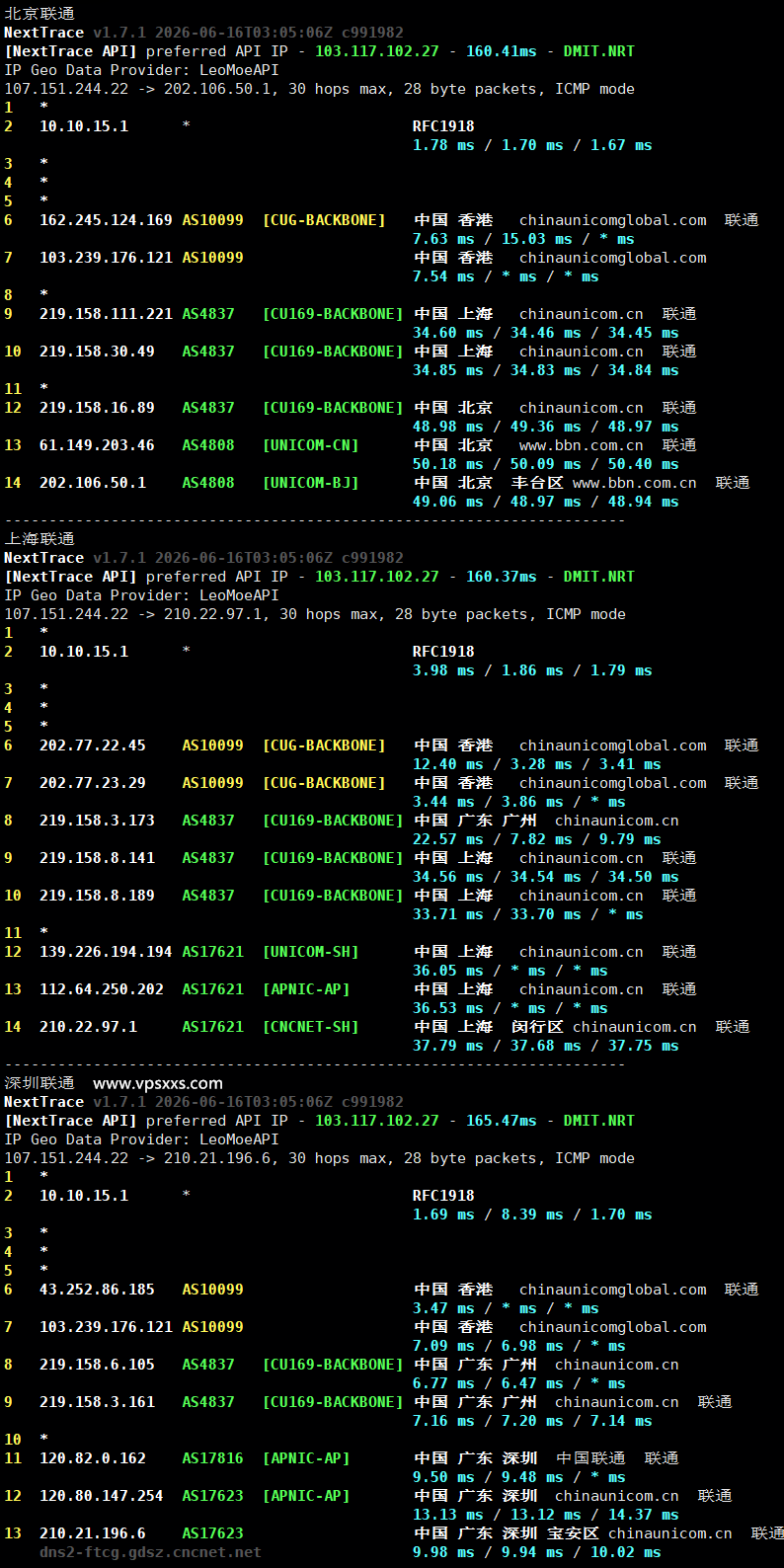Click hop IP 219.158.8.141

click(97, 858)
